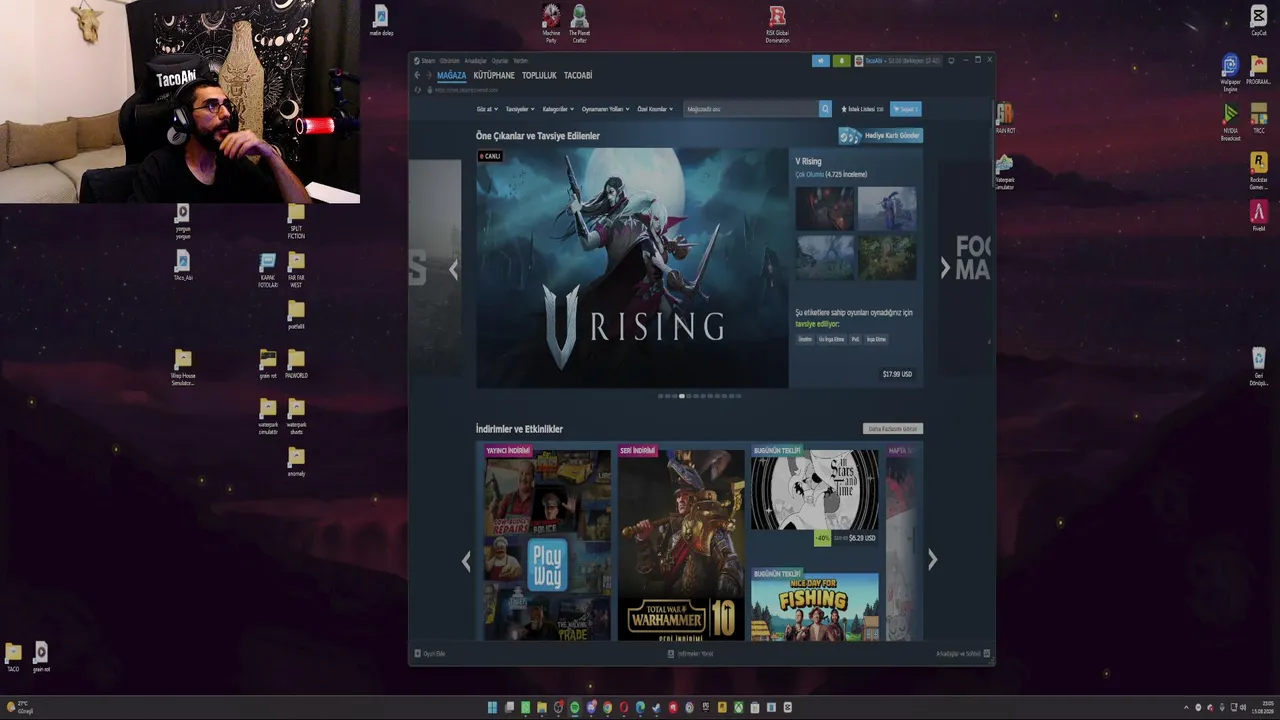Viewport: 1280px width, 720px height.
Task: Select the top-left V Rising screenshot thumbnail
Action: point(825,209)
